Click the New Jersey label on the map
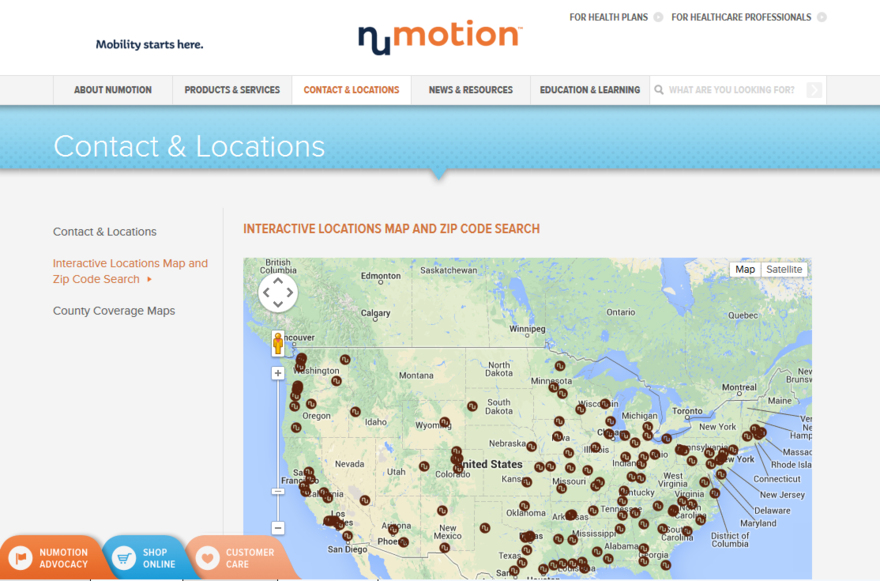880x581 pixels. 782,495
